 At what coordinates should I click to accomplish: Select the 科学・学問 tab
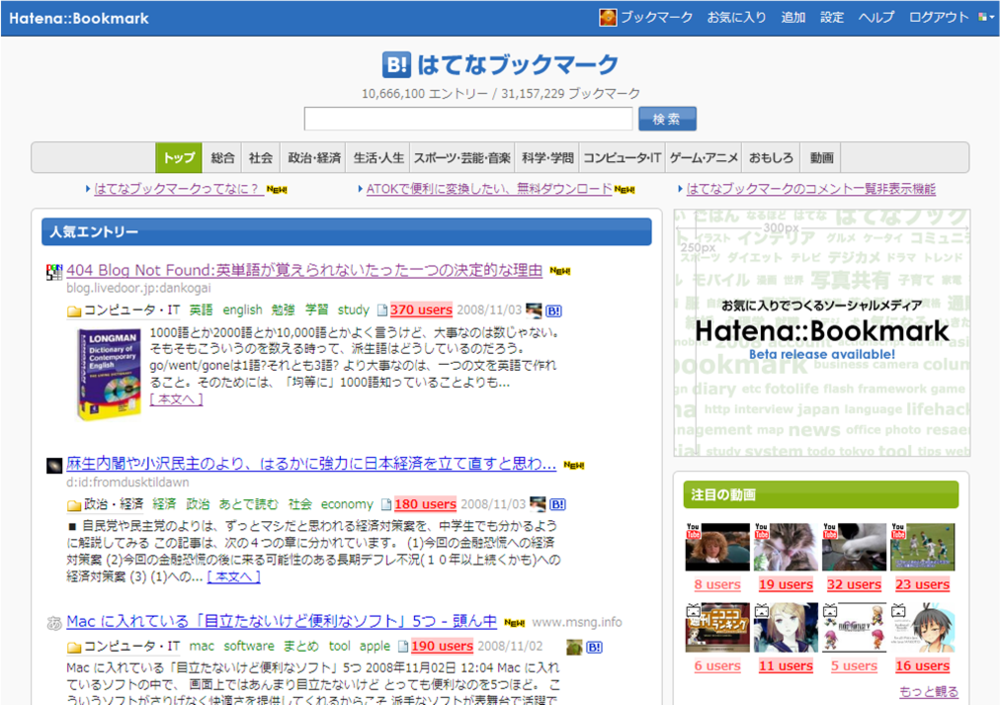[547, 158]
